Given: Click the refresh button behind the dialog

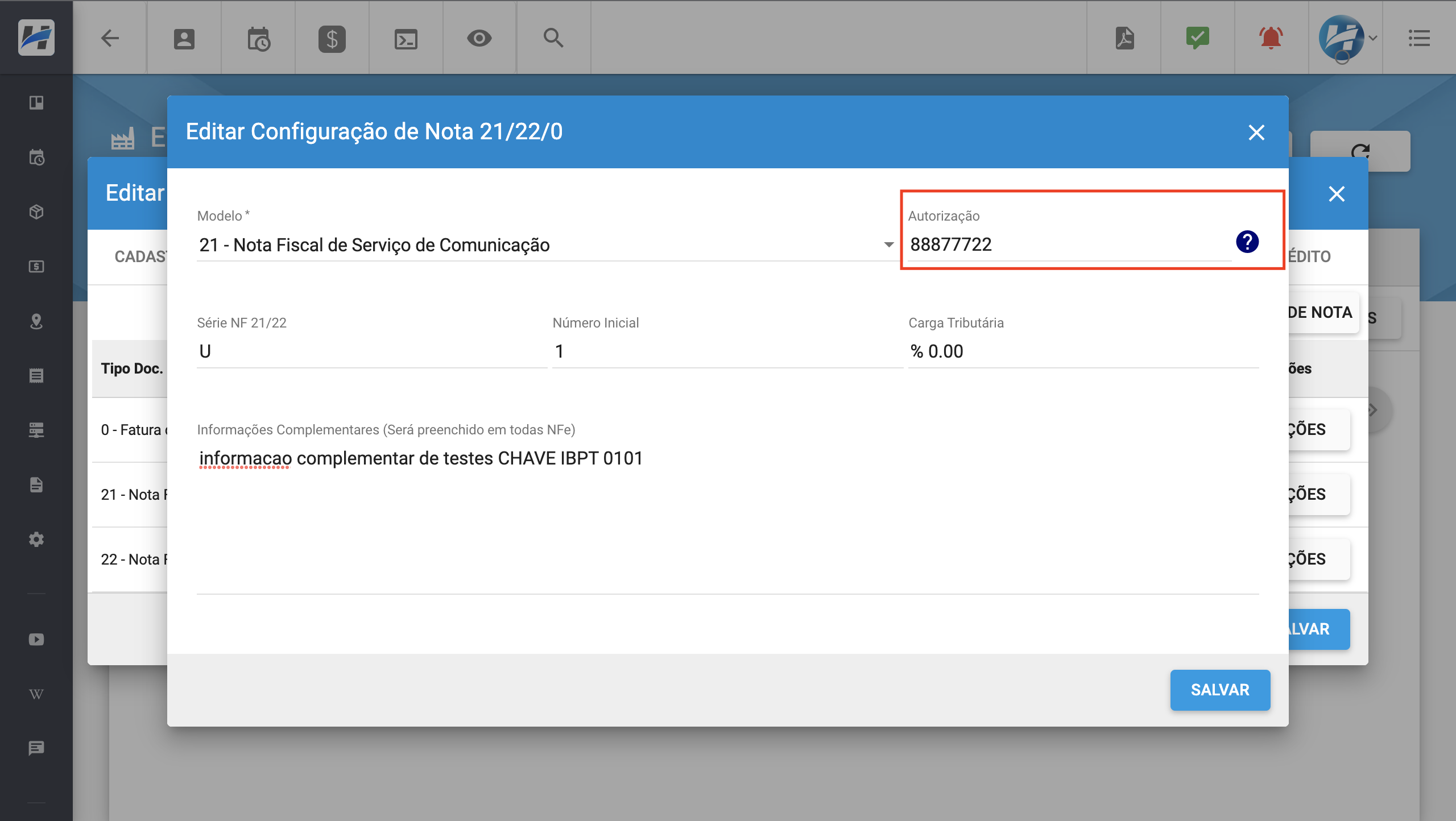Looking at the screenshot, I should point(1360,151).
